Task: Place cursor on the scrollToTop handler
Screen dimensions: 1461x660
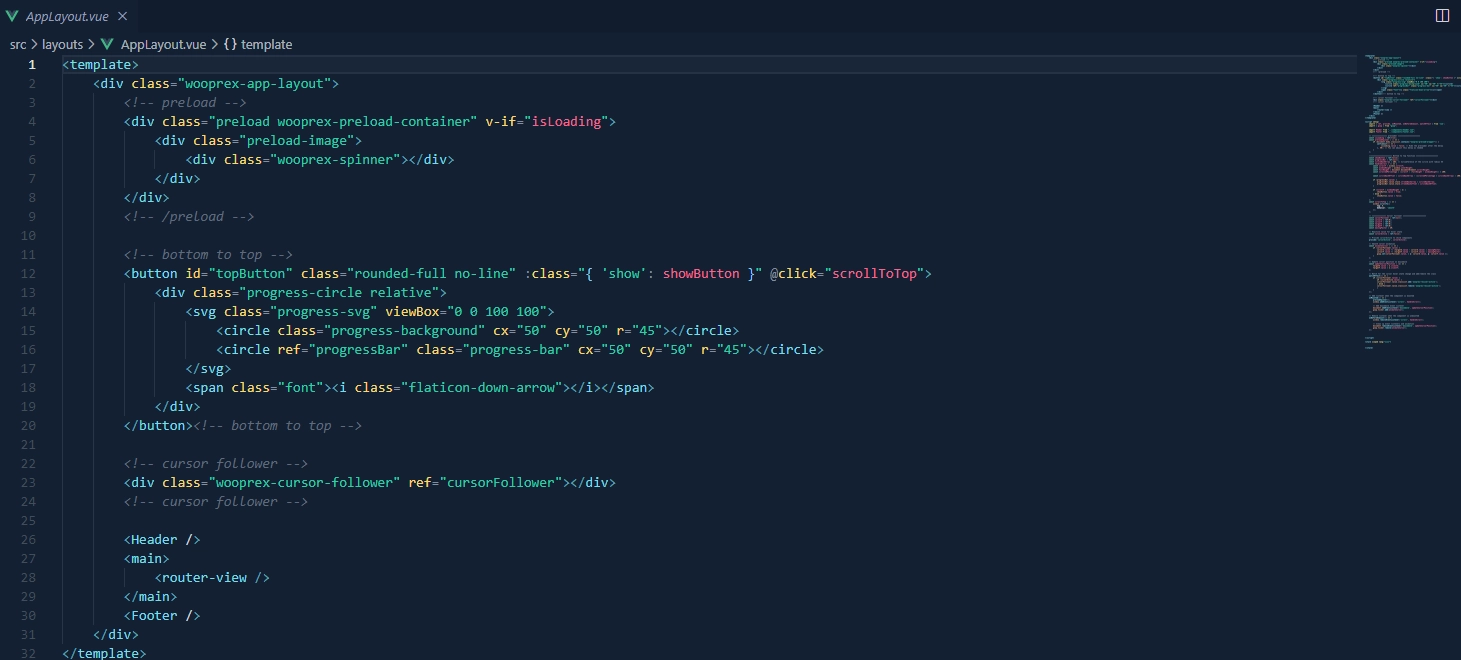Action: tap(878, 273)
